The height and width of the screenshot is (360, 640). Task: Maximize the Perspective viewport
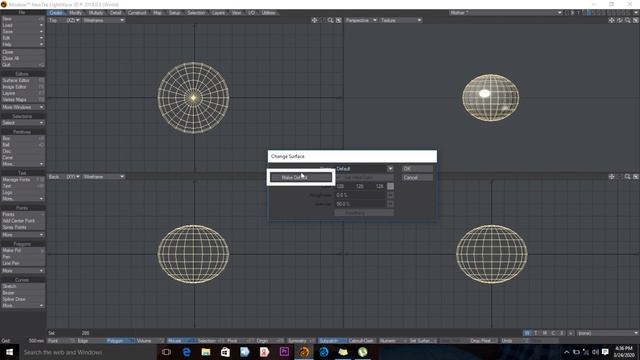[636, 20]
